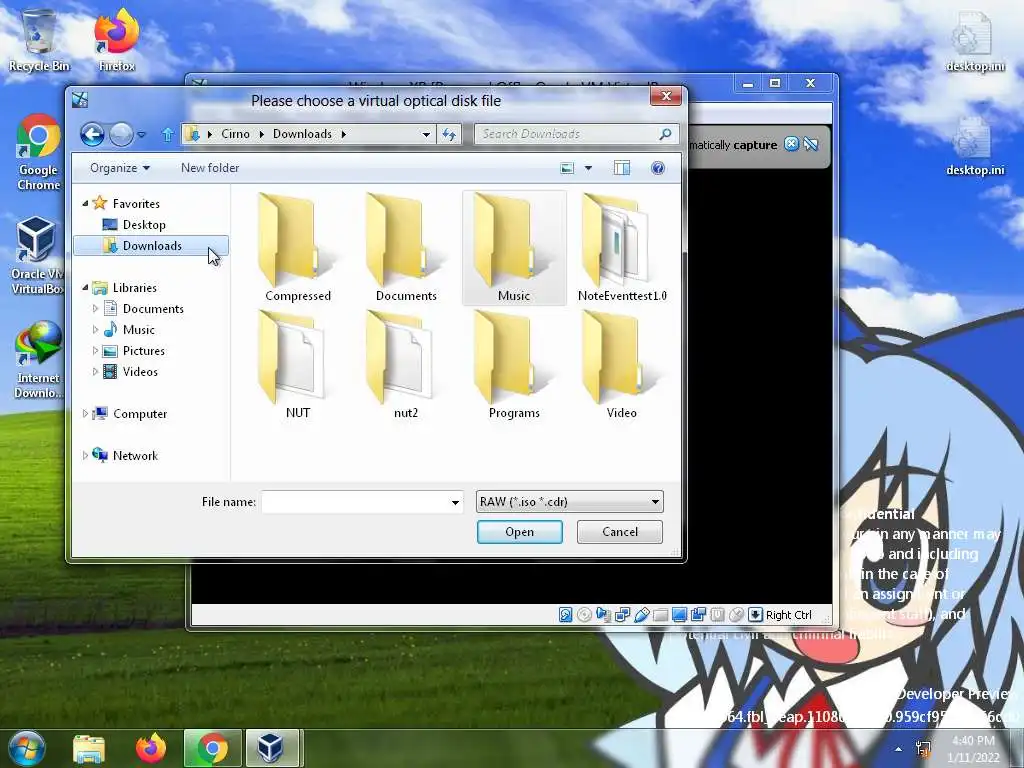Go back with the blue Back arrow
The image size is (1024, 768).
point(92,135)
